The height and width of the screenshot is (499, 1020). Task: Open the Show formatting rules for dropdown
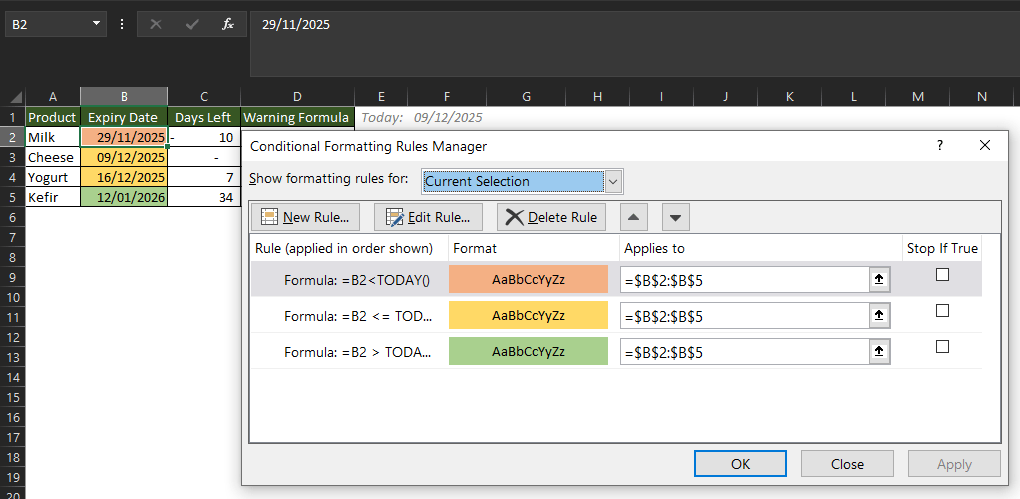pyautogui.click(x=613, y=181)
